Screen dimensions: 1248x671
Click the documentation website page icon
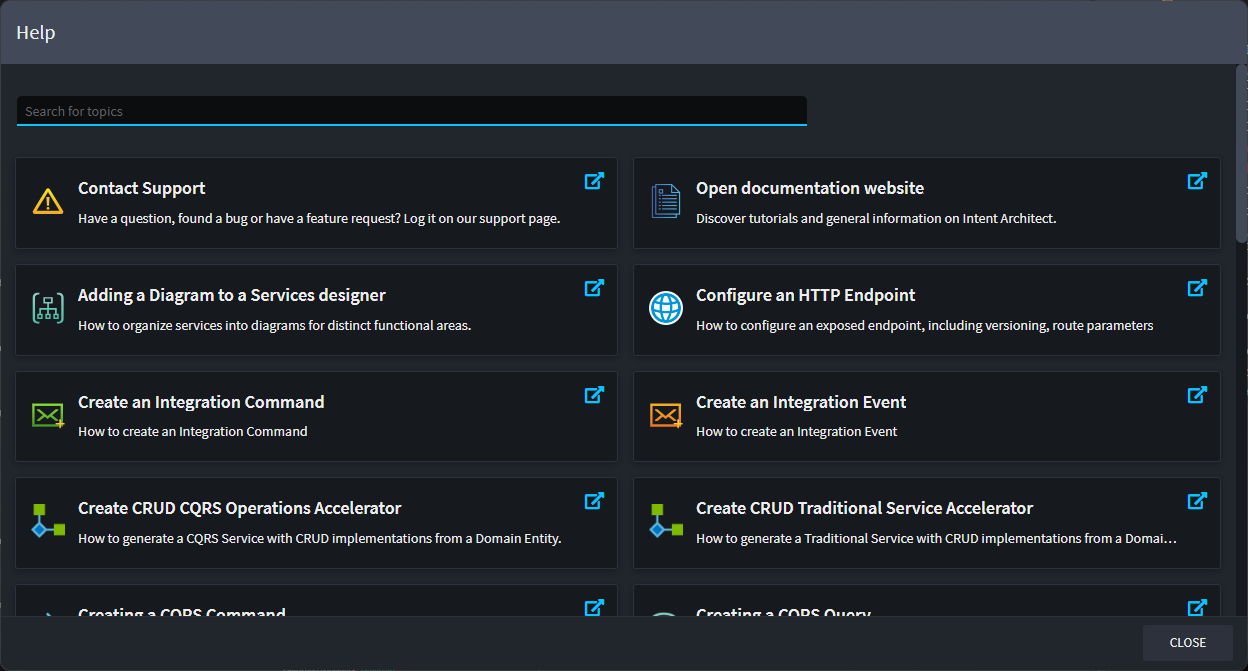665,202
